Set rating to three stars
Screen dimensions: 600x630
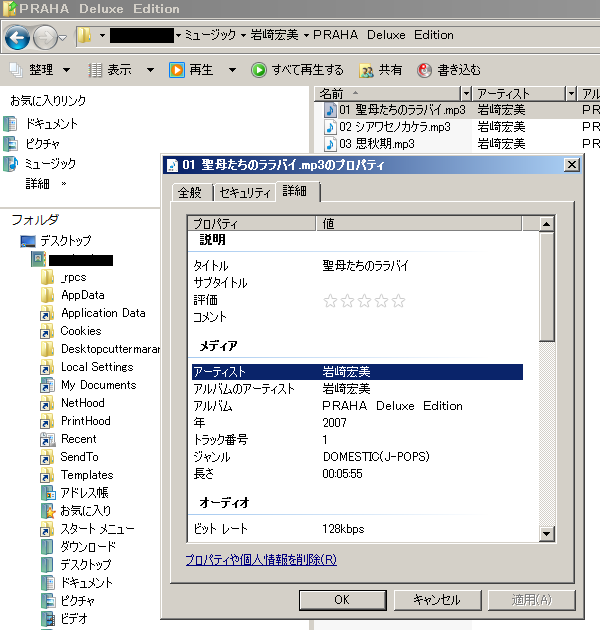click(x=365, y=301)
